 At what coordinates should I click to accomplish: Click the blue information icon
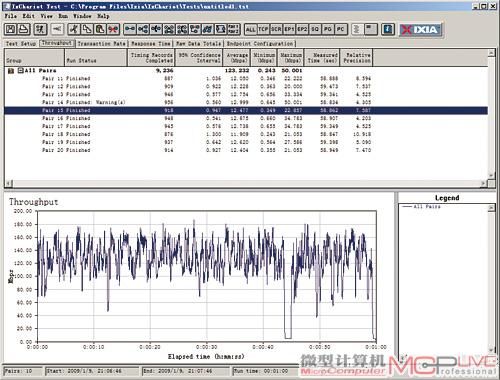[388, 29]
